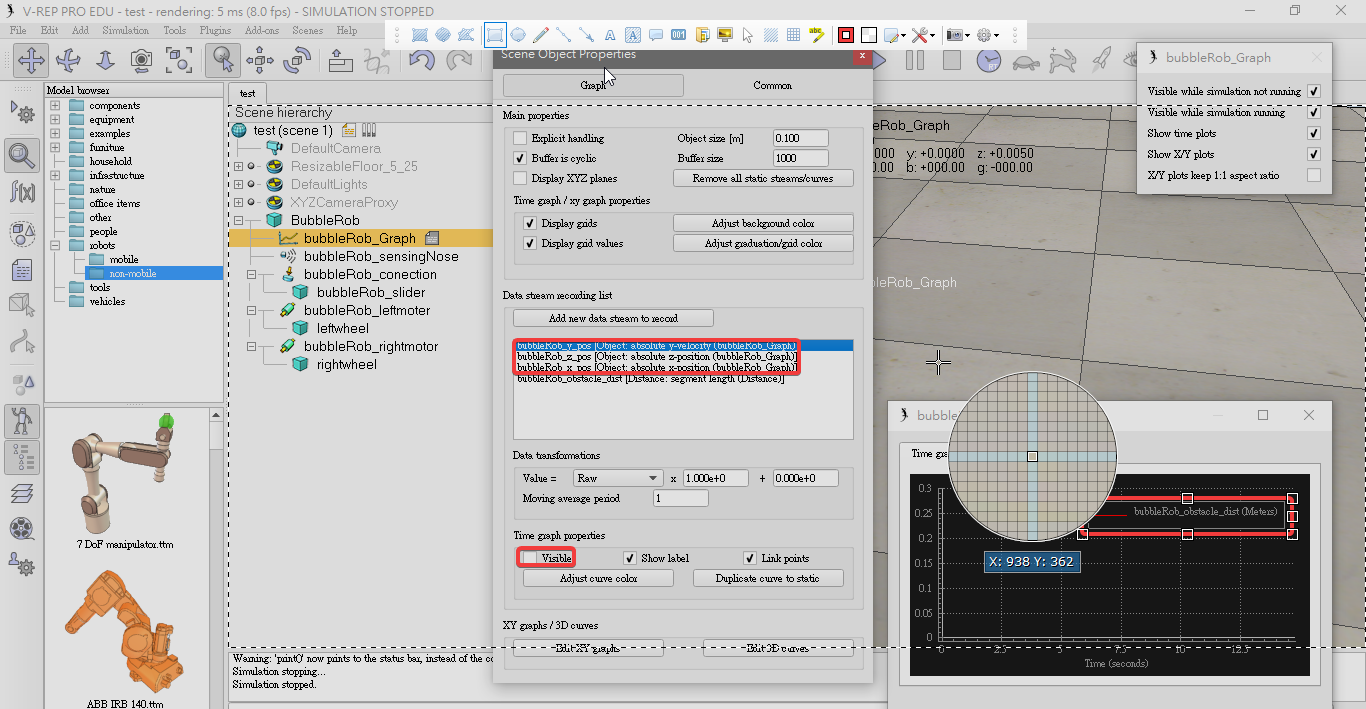
Task: Click Adjust background color button
Action: [x=764, y=223]
